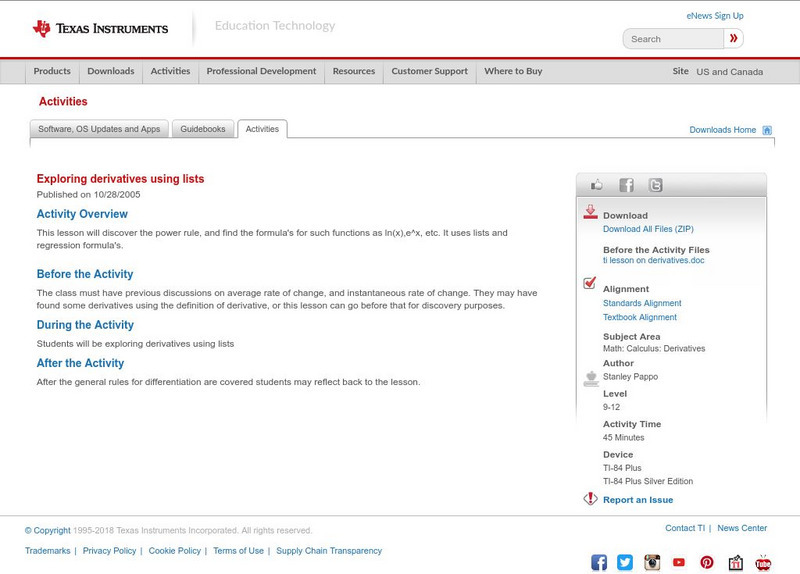Image resolution: width=800 pixels, height=574 pixels.
Task: Click the During the Activity heading
Action: (x=85, y=325)
